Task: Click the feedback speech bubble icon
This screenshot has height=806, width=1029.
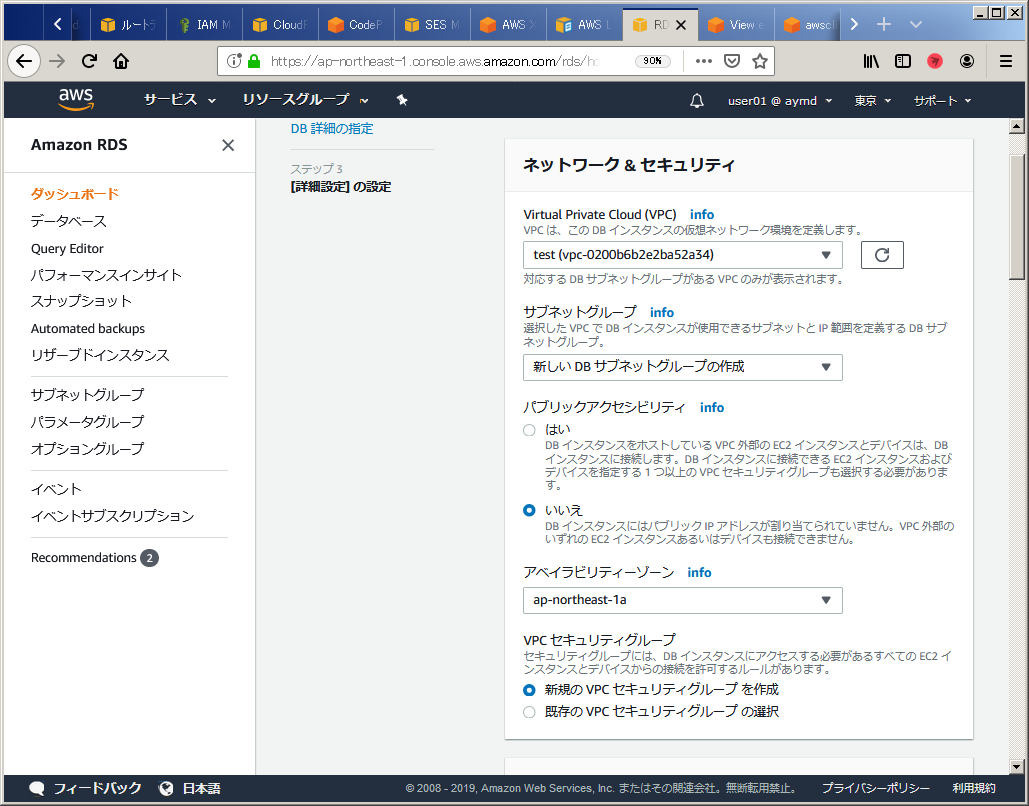Action: [37, 788]
